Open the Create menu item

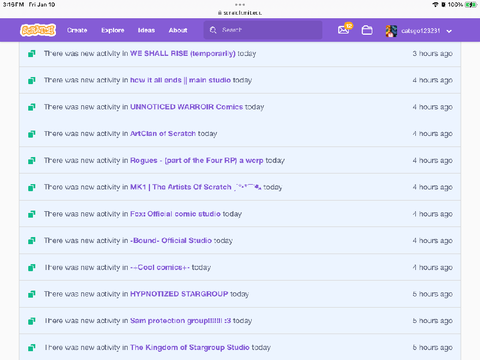[77, 30]
